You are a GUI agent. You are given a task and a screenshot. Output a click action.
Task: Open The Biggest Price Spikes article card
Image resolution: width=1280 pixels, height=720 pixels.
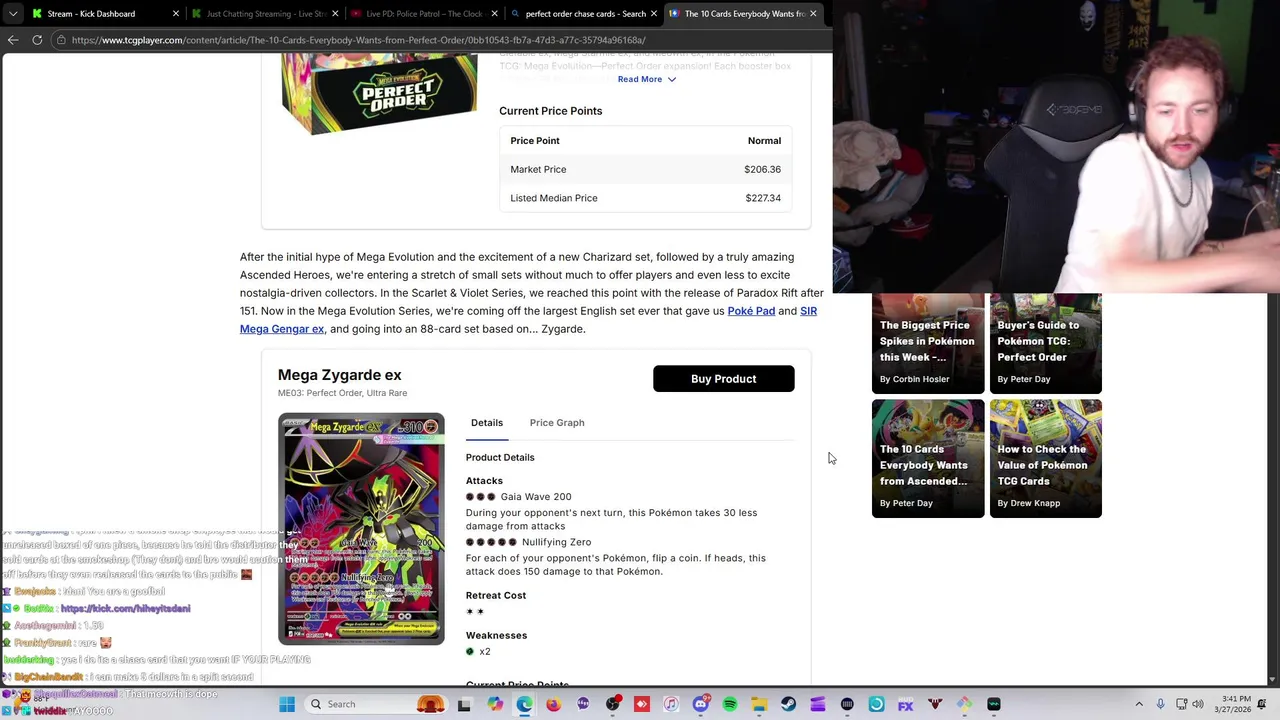(x=927, y=344)
